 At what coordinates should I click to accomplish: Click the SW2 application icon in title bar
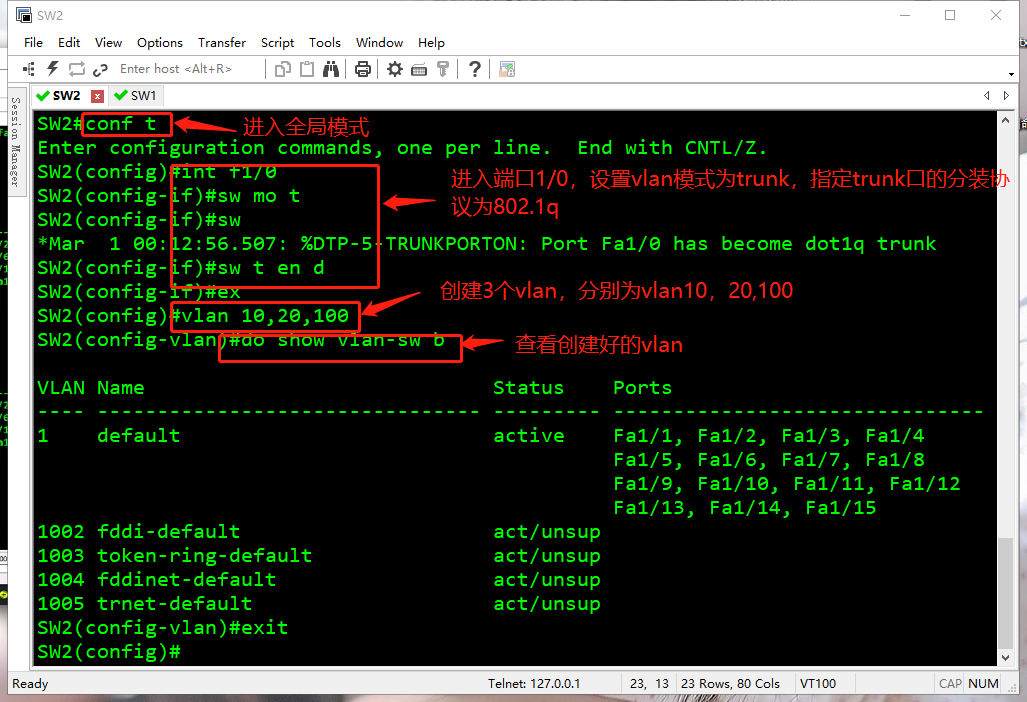[24, 15]
